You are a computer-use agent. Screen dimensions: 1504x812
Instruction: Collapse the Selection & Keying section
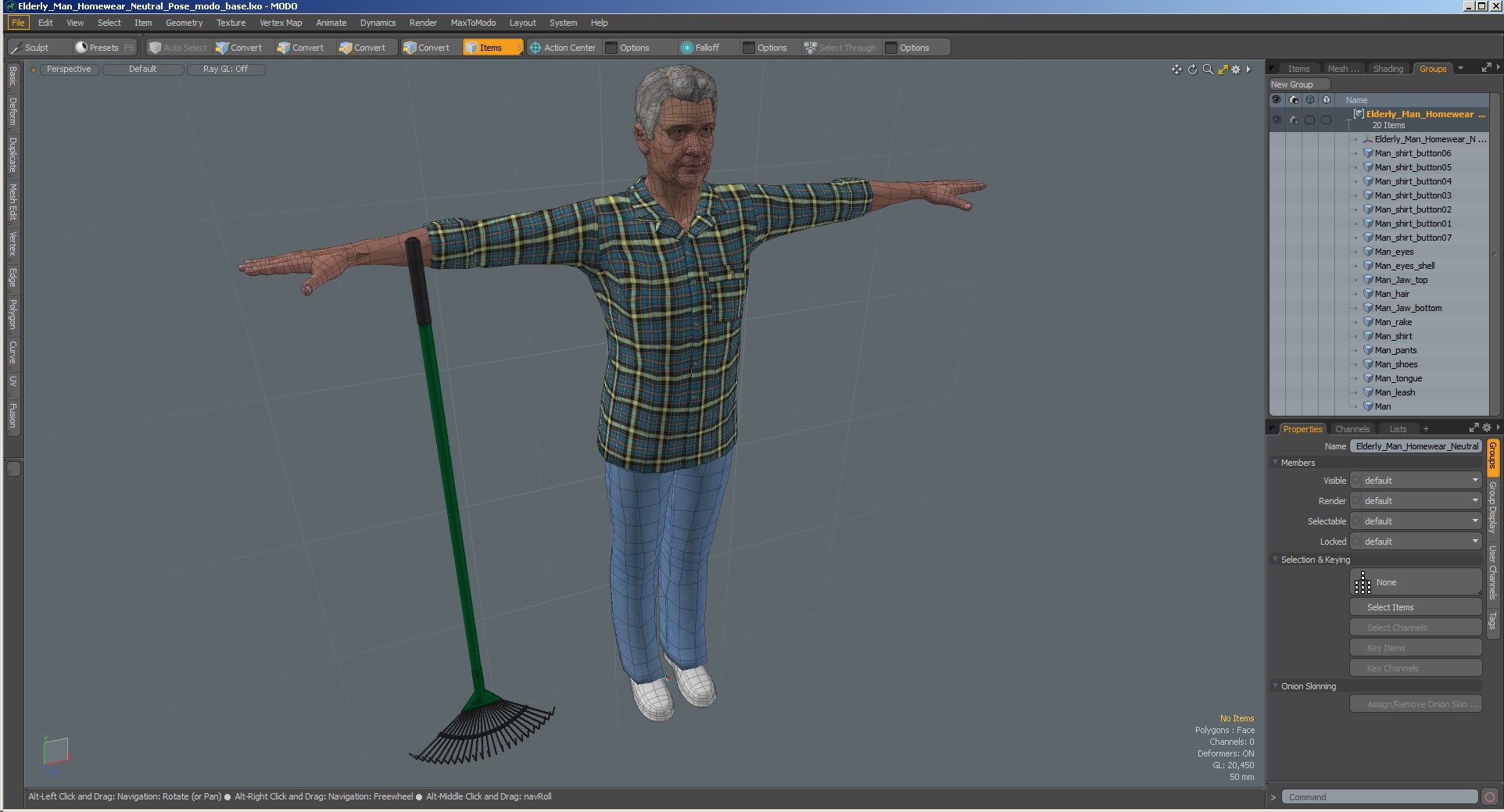pyautogui.click(x=1275, y=560)
